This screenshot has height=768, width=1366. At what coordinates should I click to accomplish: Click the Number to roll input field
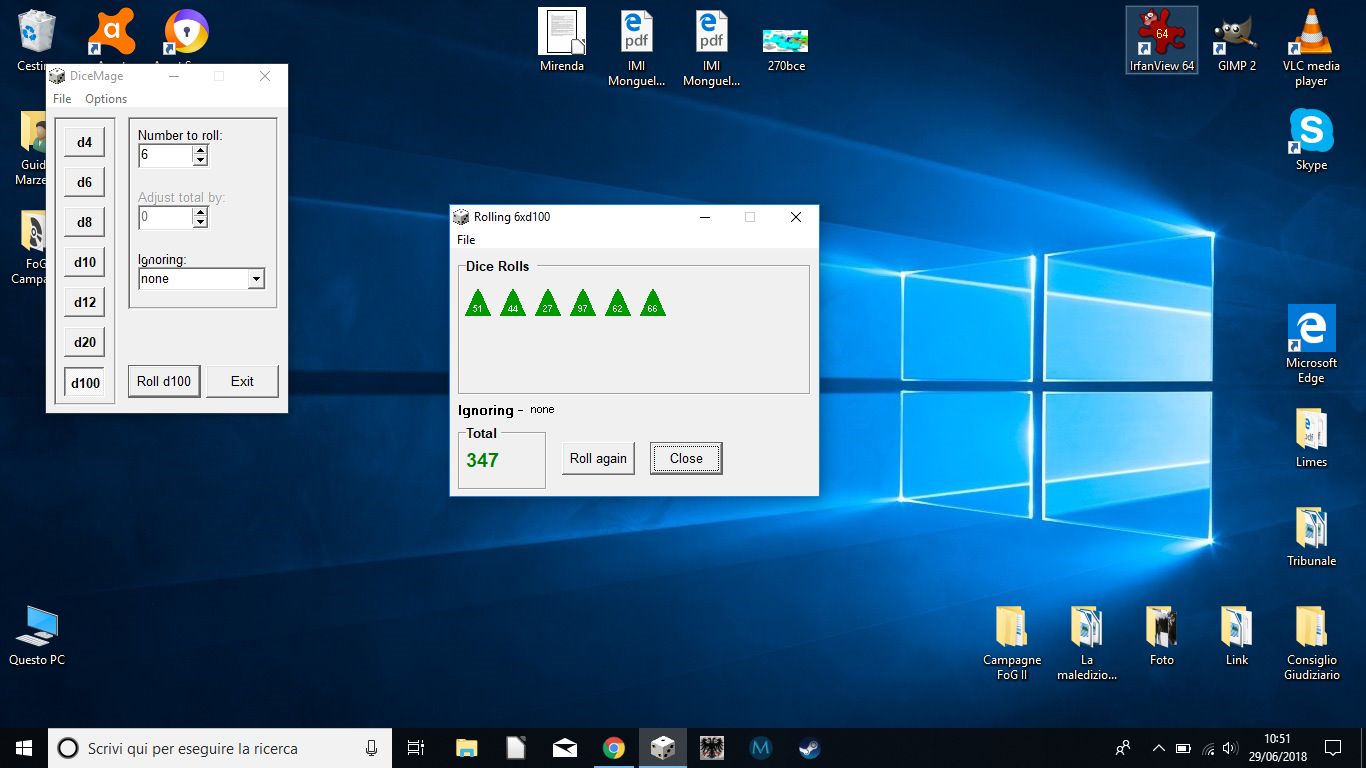pyautogui.click(x=165, y=156)
